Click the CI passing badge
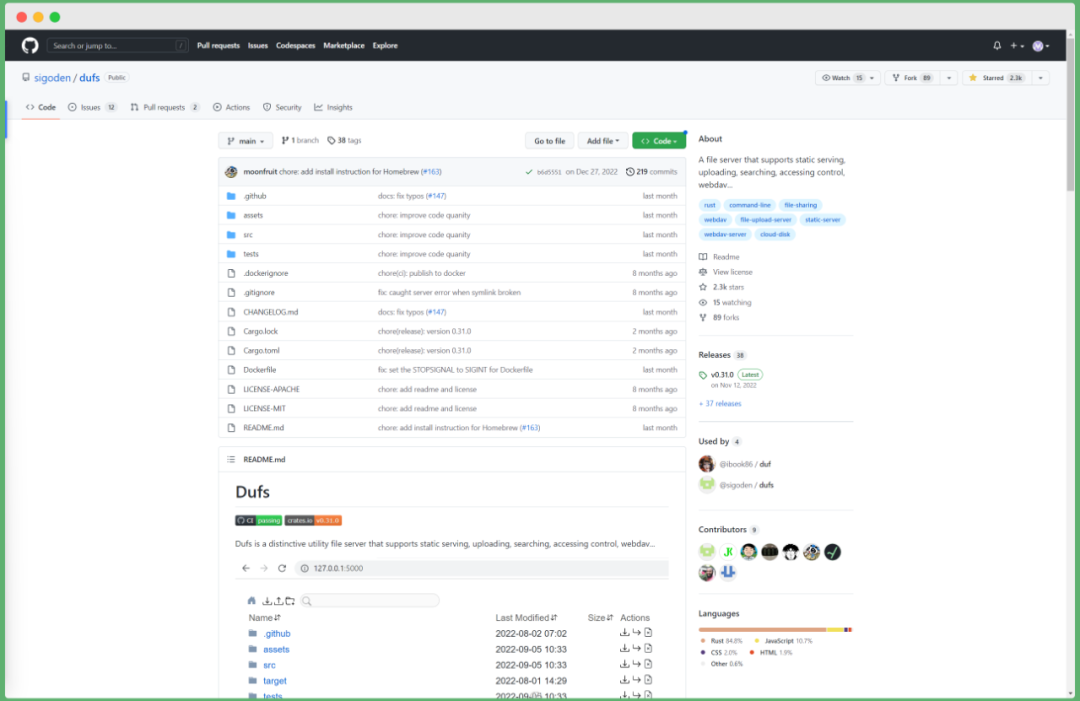Image resolution: width=1080 pixels, height=701 pixels. (258, 521)
